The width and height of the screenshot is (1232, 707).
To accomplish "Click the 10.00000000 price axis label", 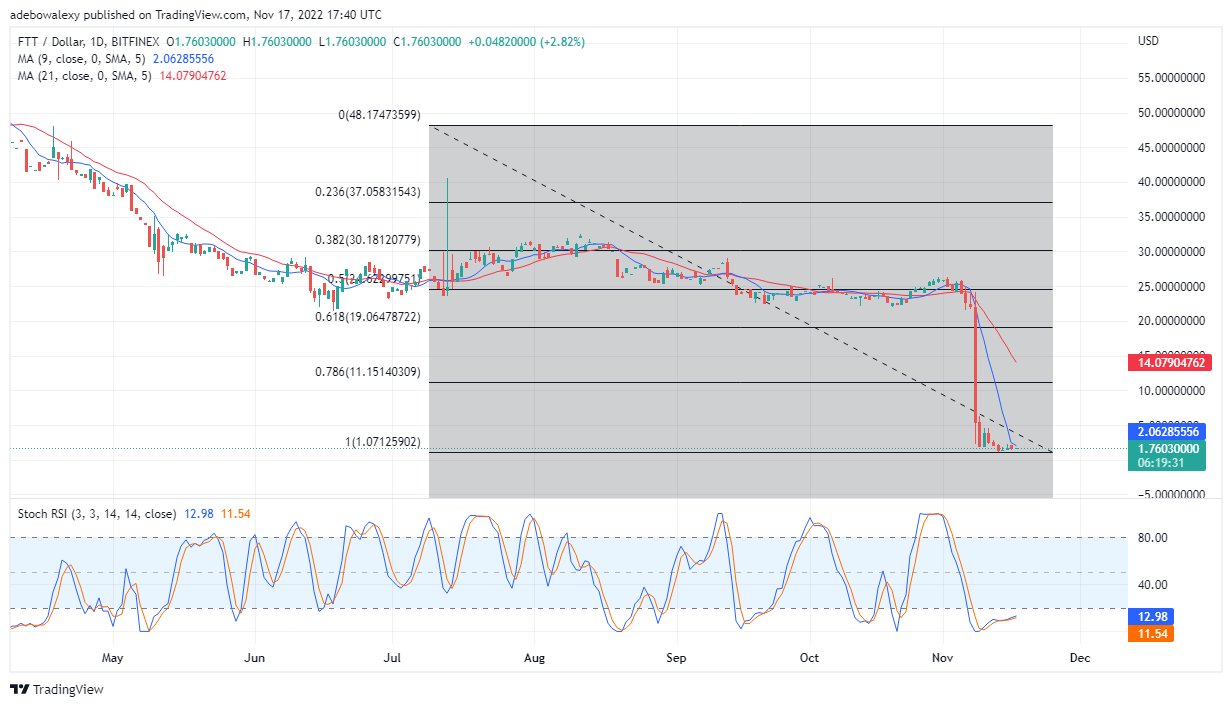I will pyautogui.click(x=1172, y=390).
